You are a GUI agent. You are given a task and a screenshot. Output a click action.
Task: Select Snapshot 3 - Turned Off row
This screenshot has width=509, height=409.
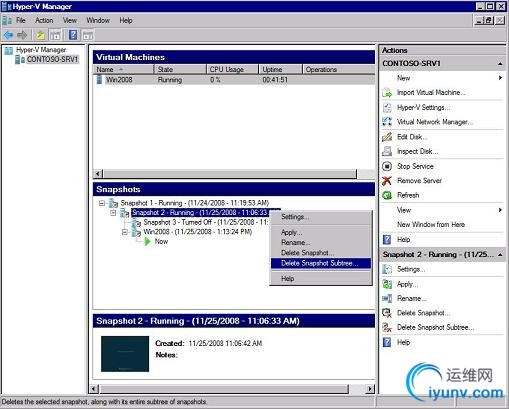pyautogui.click(x=206, y=222)
